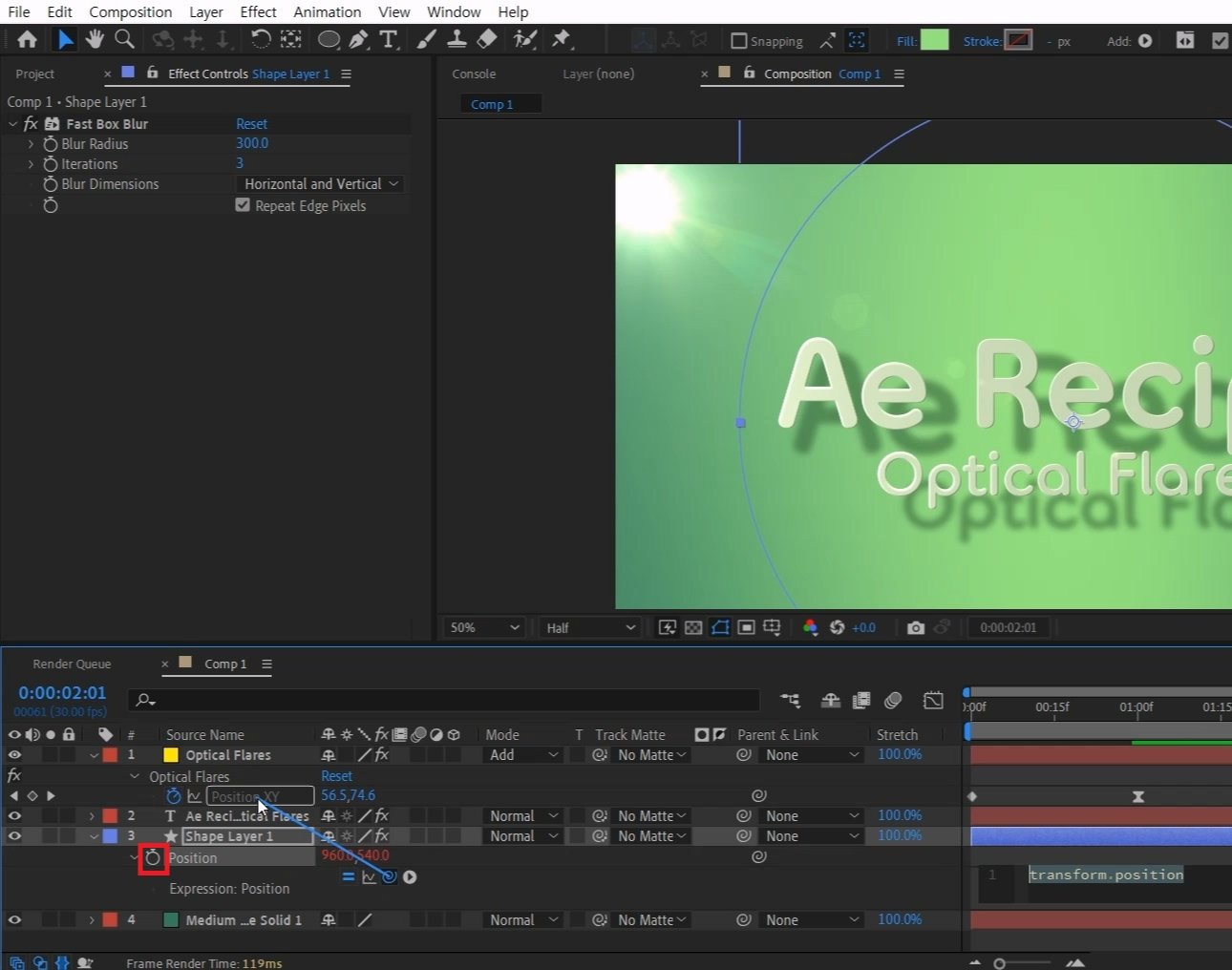Click the Position stopwatch for Shape Layer 1
Screen dimensions: 1232x970
(153, 858)
